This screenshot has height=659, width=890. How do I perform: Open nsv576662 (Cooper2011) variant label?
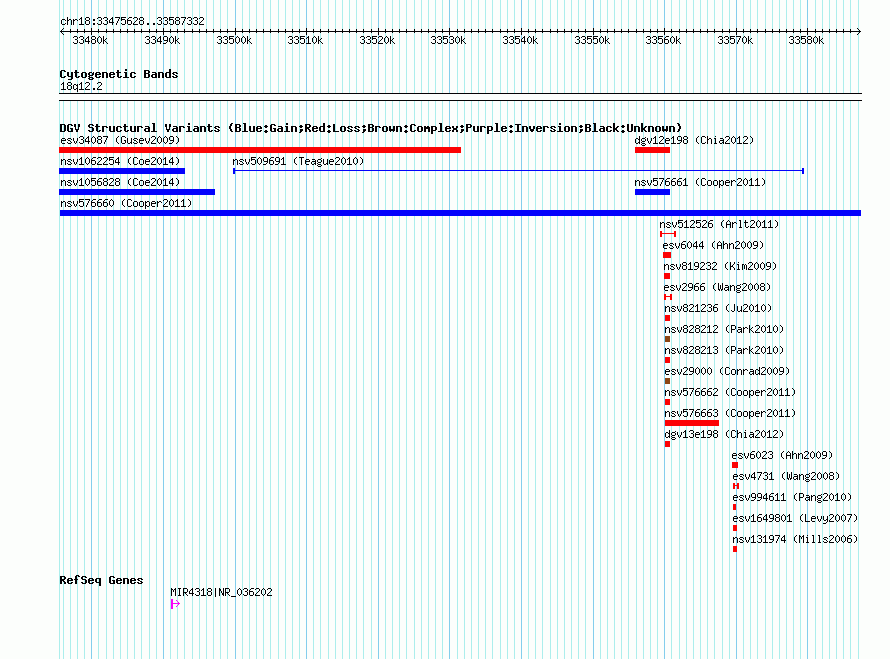(x=730, y=392)
